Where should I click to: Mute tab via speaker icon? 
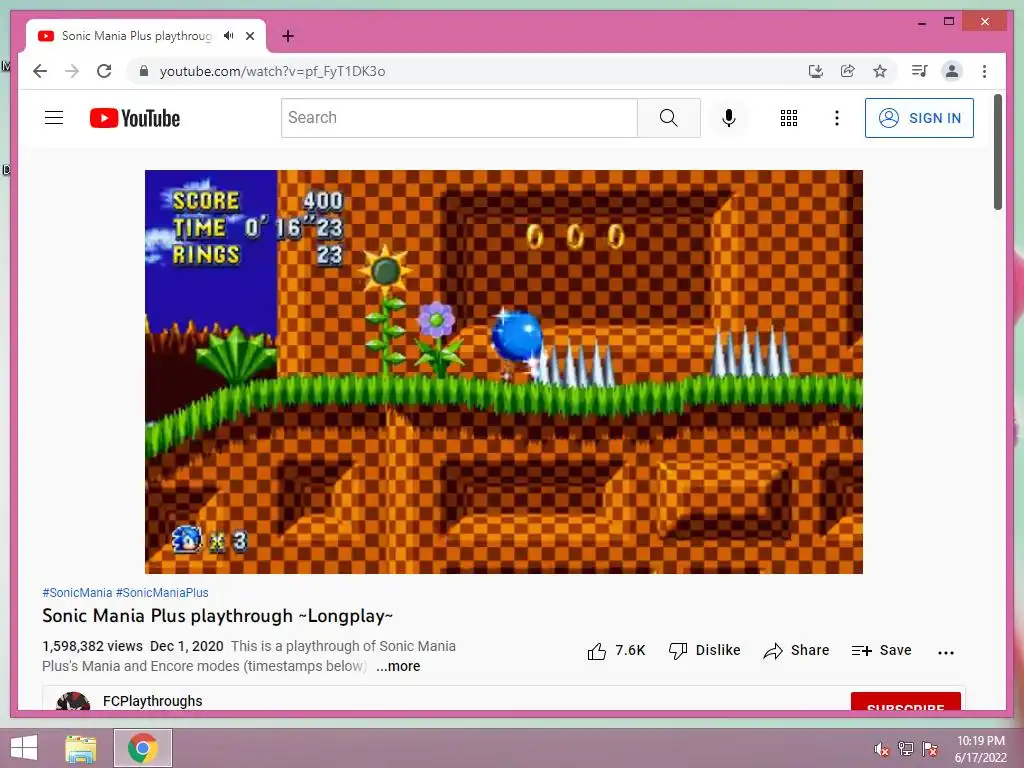point(228,36)
